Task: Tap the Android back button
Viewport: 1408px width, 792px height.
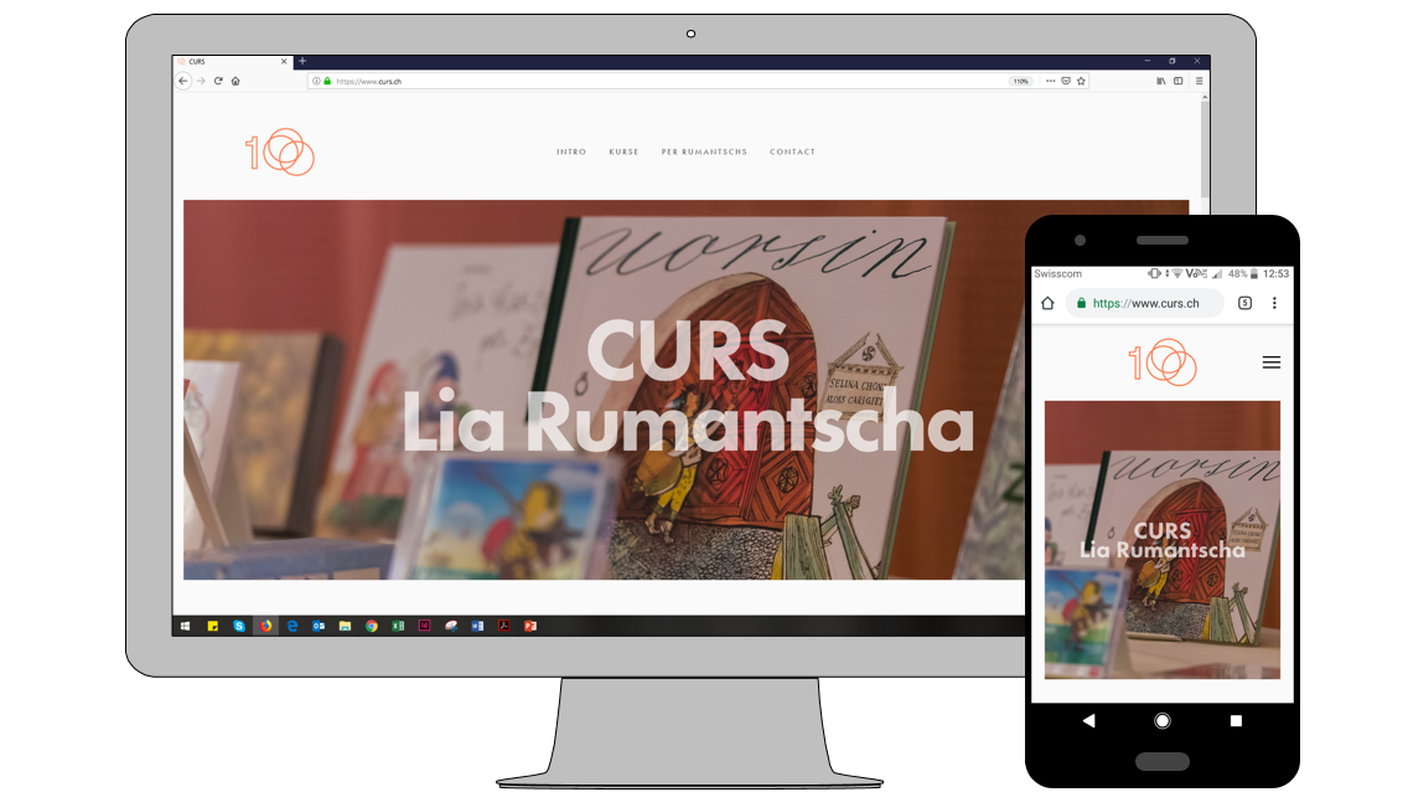Action: (x=1088, y=720)
